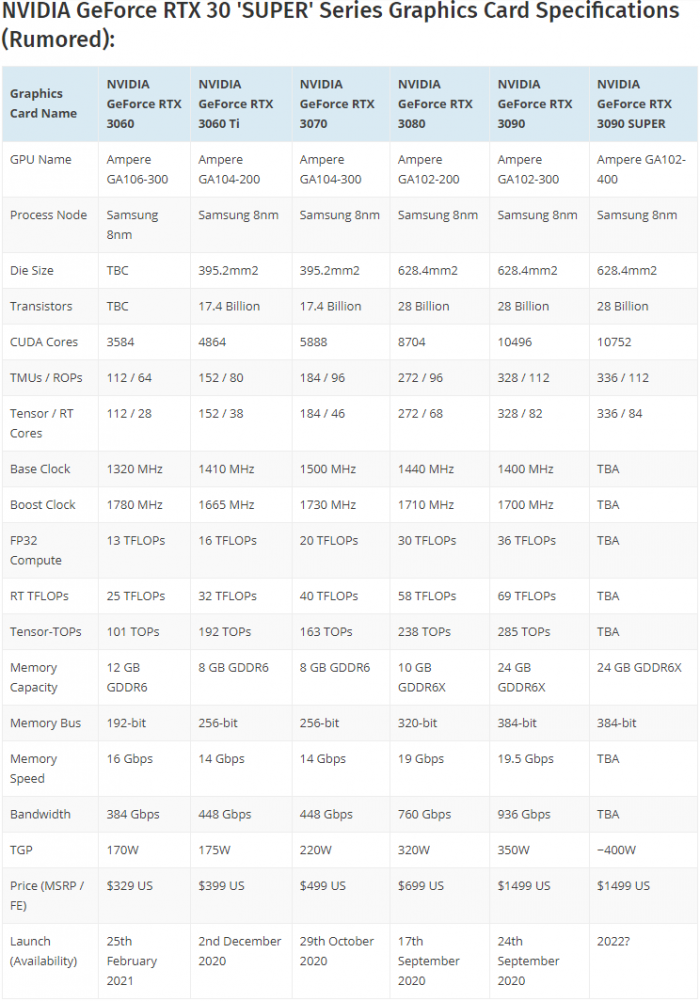Click the 10752 CUDA cores value

[614, 342]
